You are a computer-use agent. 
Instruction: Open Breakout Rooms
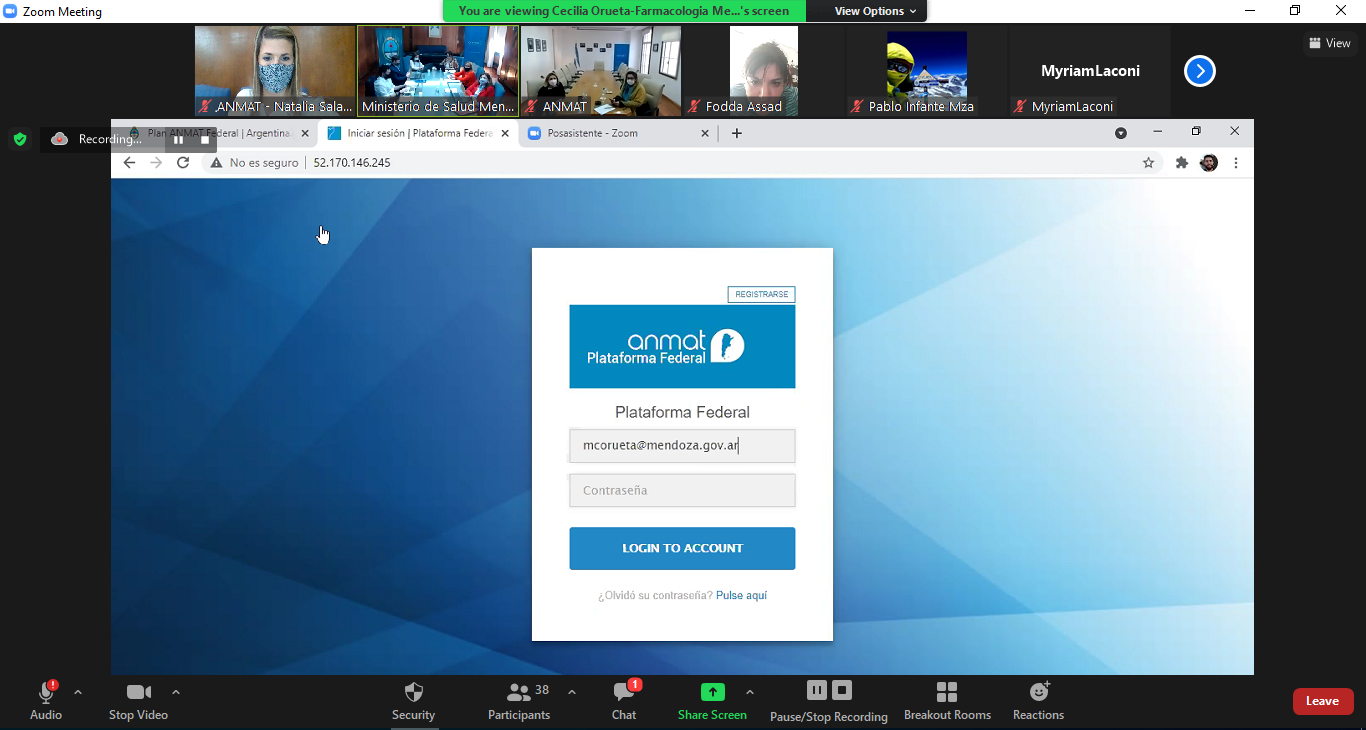pos(947,701)
